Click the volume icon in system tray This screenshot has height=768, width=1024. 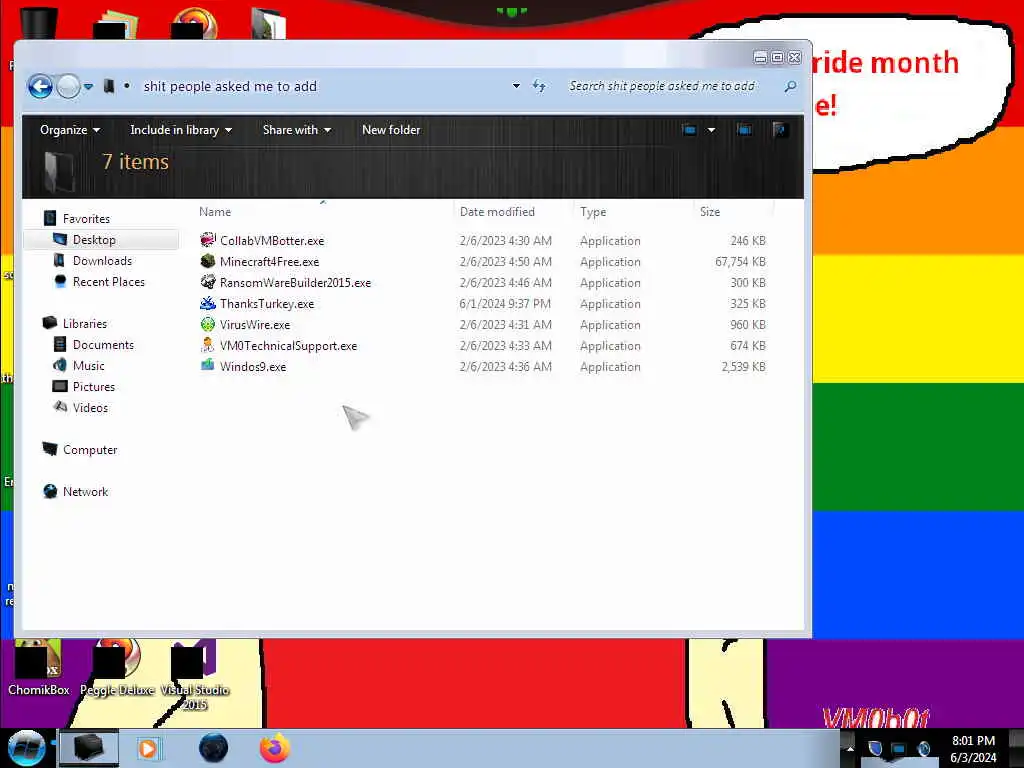point(923,748)
